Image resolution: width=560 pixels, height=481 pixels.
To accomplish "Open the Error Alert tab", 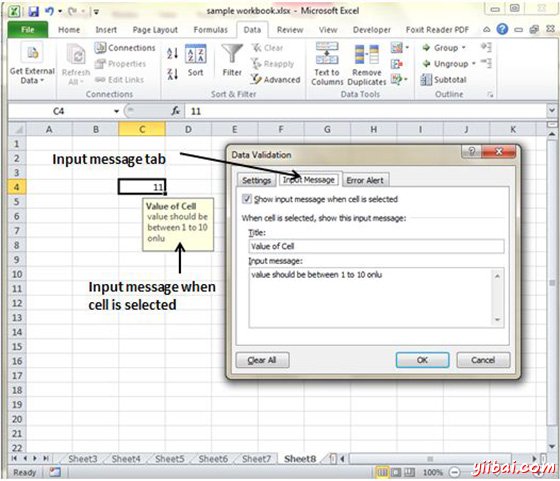I will tap(365, 180).
